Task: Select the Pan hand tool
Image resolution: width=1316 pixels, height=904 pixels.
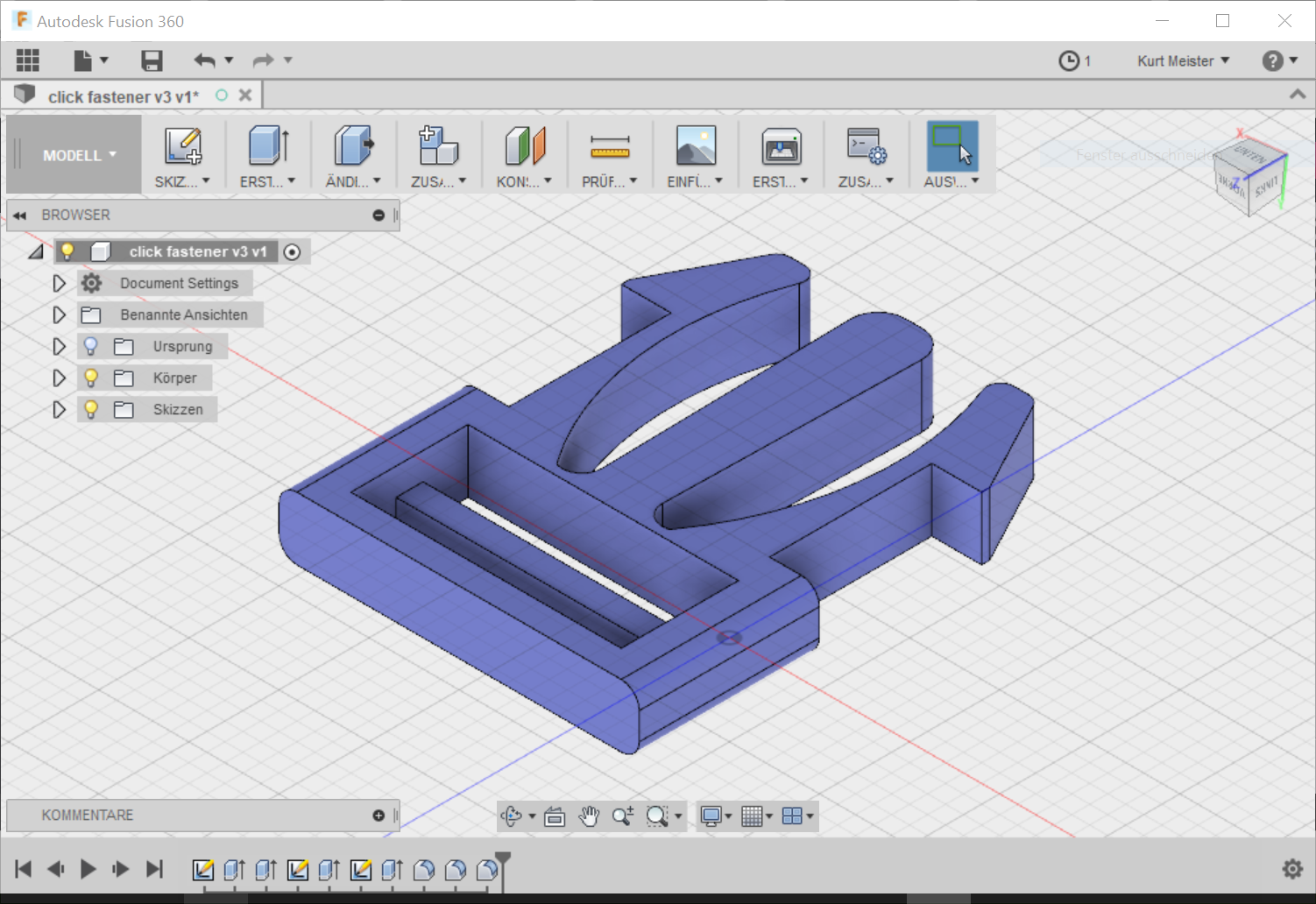Action: (x=589, y=816)
